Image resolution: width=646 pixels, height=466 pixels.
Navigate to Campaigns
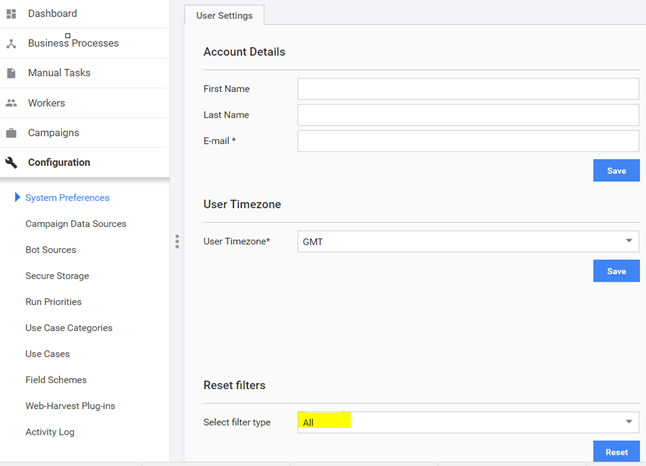54,133
